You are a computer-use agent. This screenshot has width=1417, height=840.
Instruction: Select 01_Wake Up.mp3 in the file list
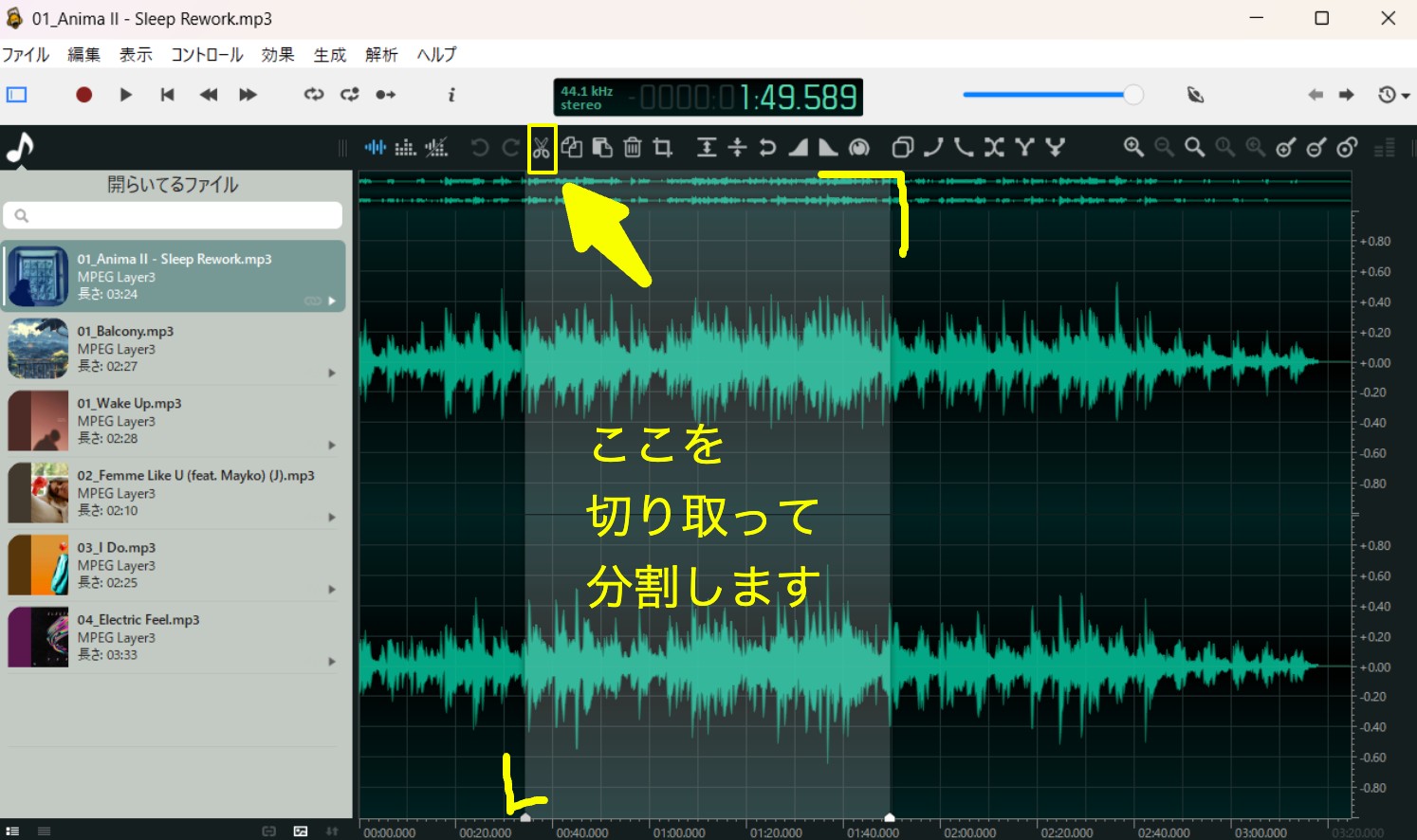point(173,421)
